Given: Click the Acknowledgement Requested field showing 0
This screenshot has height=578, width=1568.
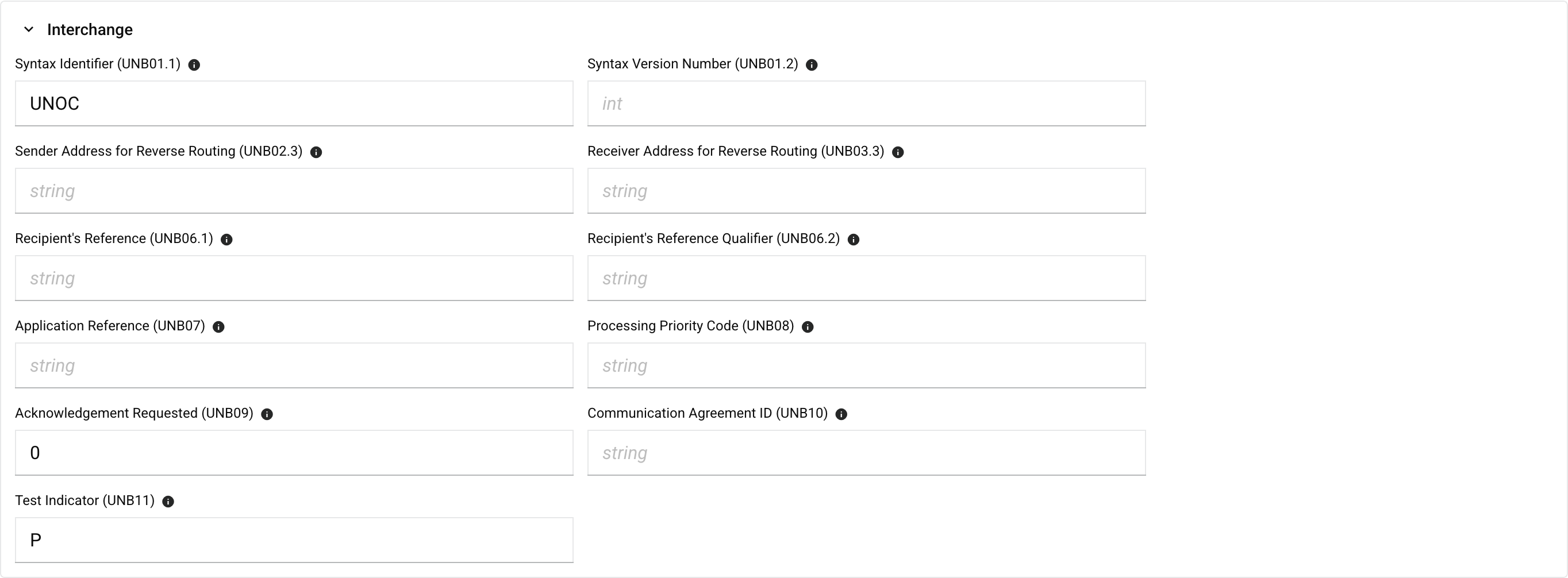Looking at the screenshot, I should coord(294,453).
